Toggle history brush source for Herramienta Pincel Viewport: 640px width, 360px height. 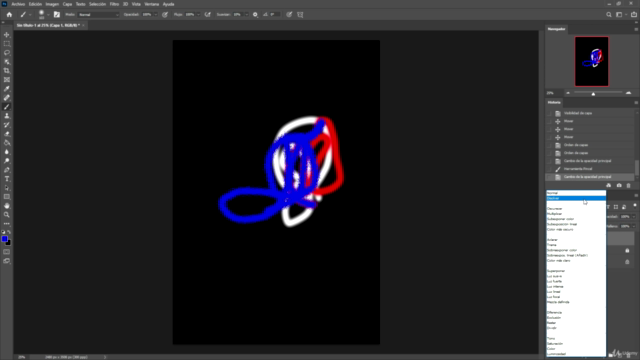pos(549,169)
